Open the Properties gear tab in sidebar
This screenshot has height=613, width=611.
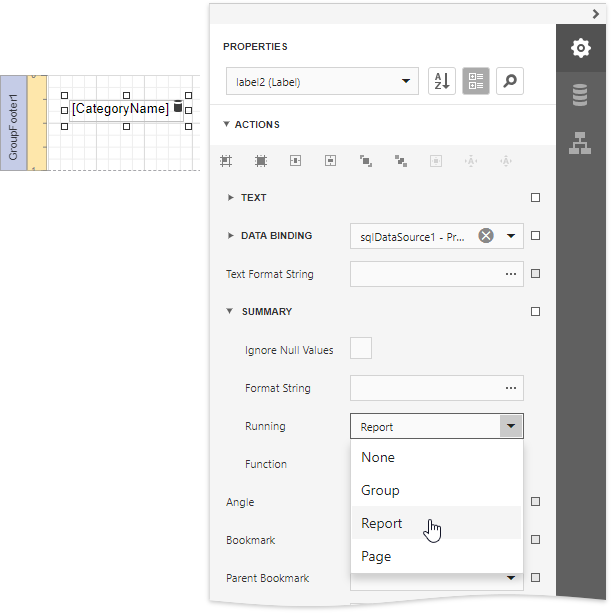(x=580, y=48)
